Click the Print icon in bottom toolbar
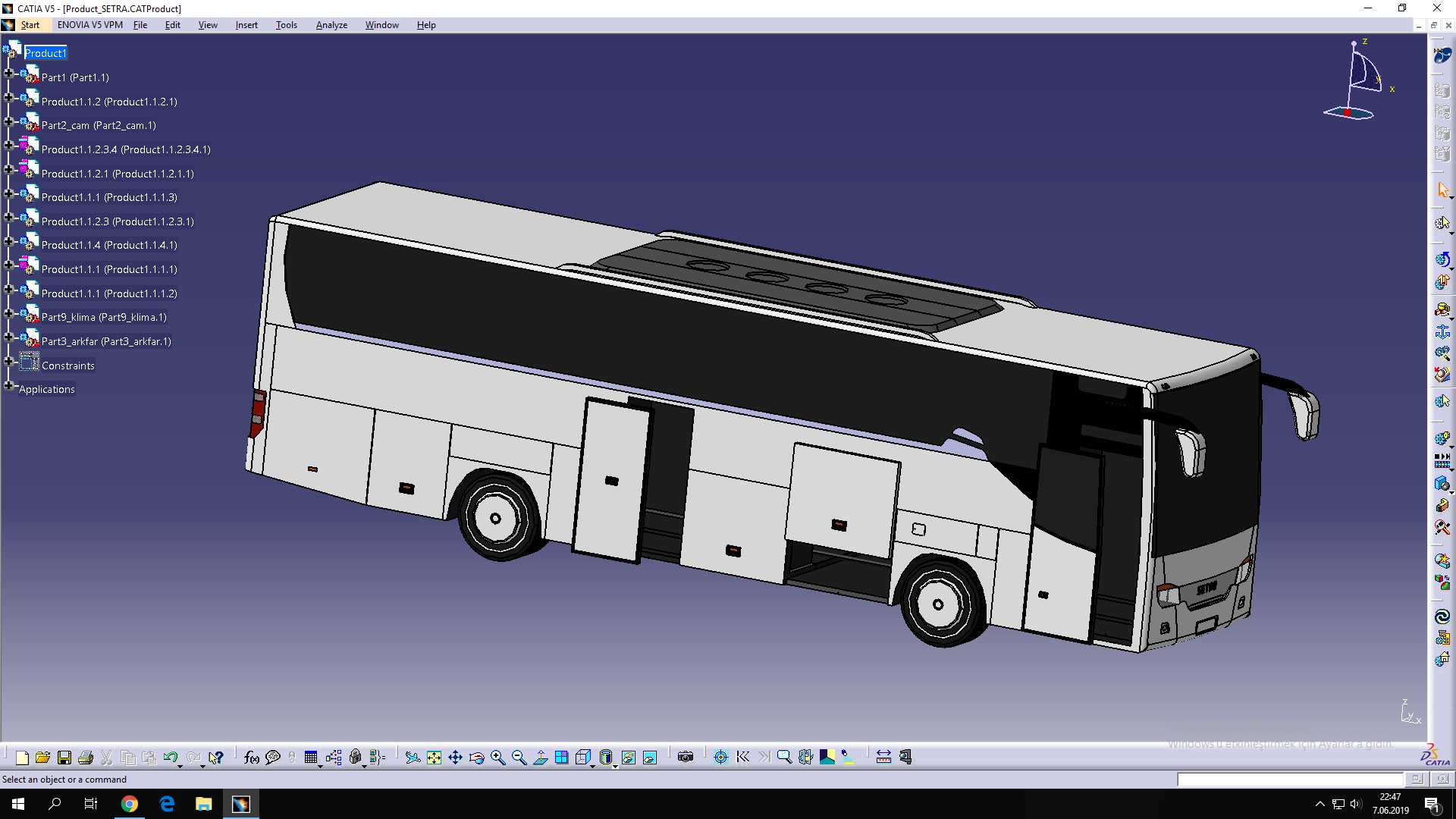The height and width of the screenshot is (819, 1456). tap(86, 757)
